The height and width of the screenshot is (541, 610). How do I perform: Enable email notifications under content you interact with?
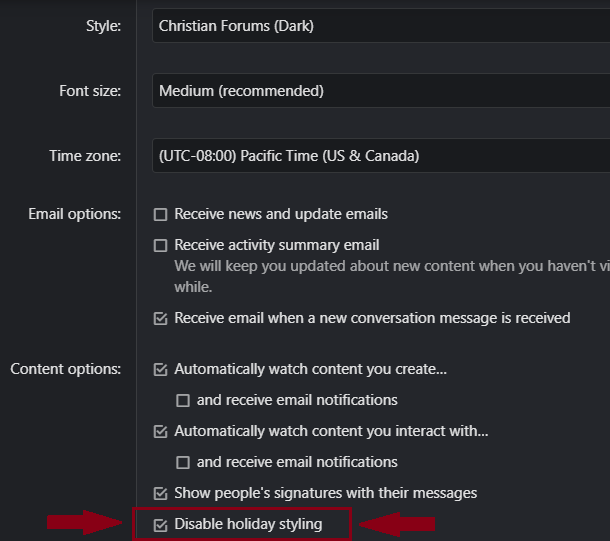point(183,462)
